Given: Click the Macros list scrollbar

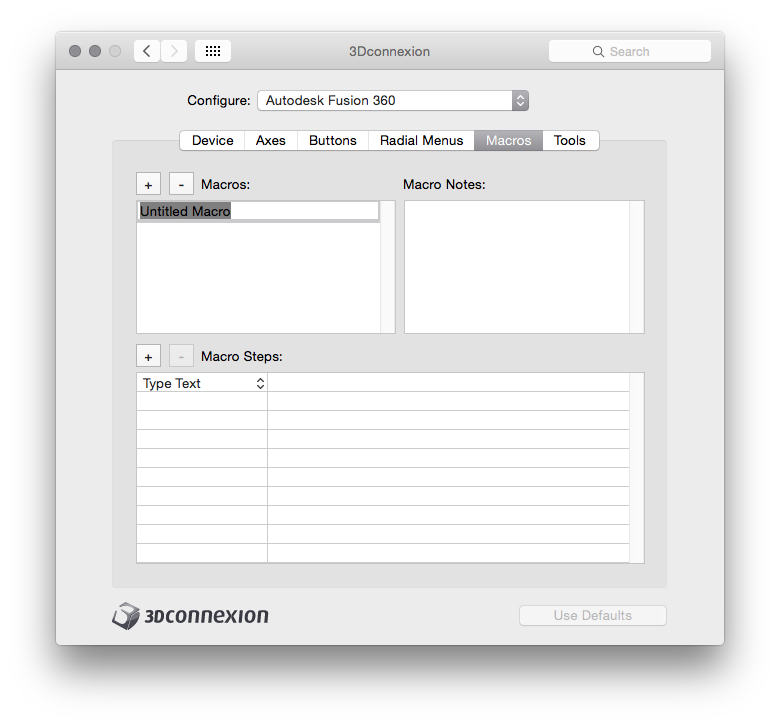Looking at the screenshot, I should tap(388, 267).
